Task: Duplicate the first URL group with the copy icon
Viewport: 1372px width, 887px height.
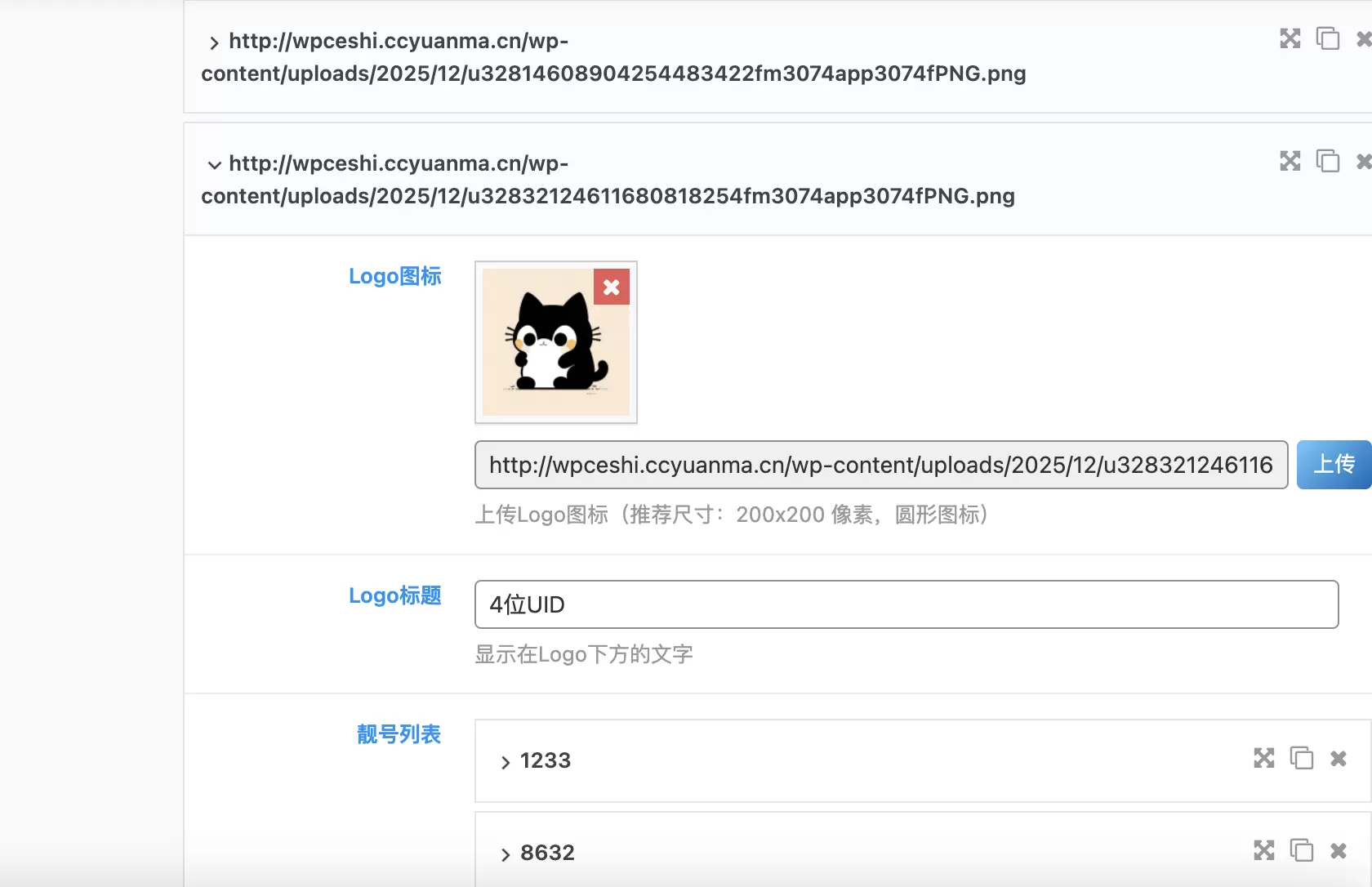Action: [x=1328, y=38]
